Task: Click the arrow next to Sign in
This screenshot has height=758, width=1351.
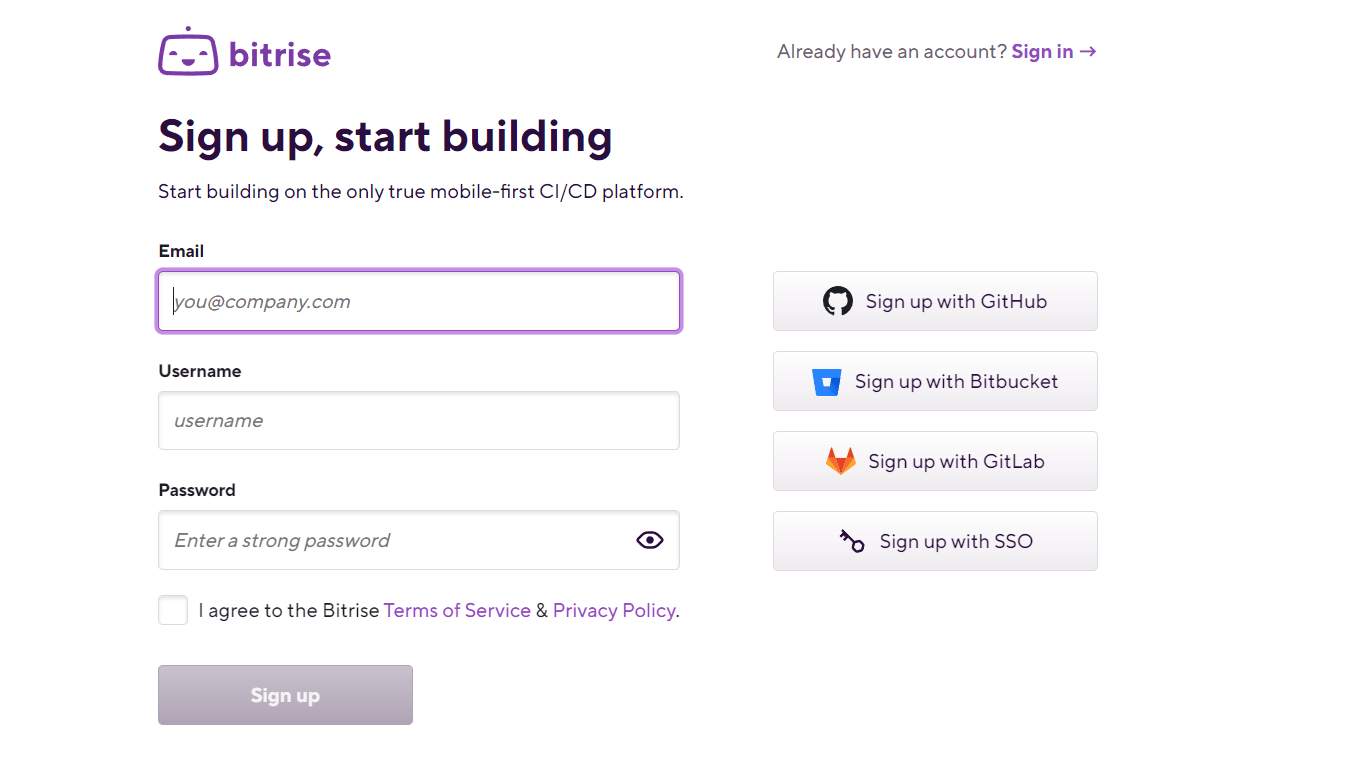Action: point(1088,51)
